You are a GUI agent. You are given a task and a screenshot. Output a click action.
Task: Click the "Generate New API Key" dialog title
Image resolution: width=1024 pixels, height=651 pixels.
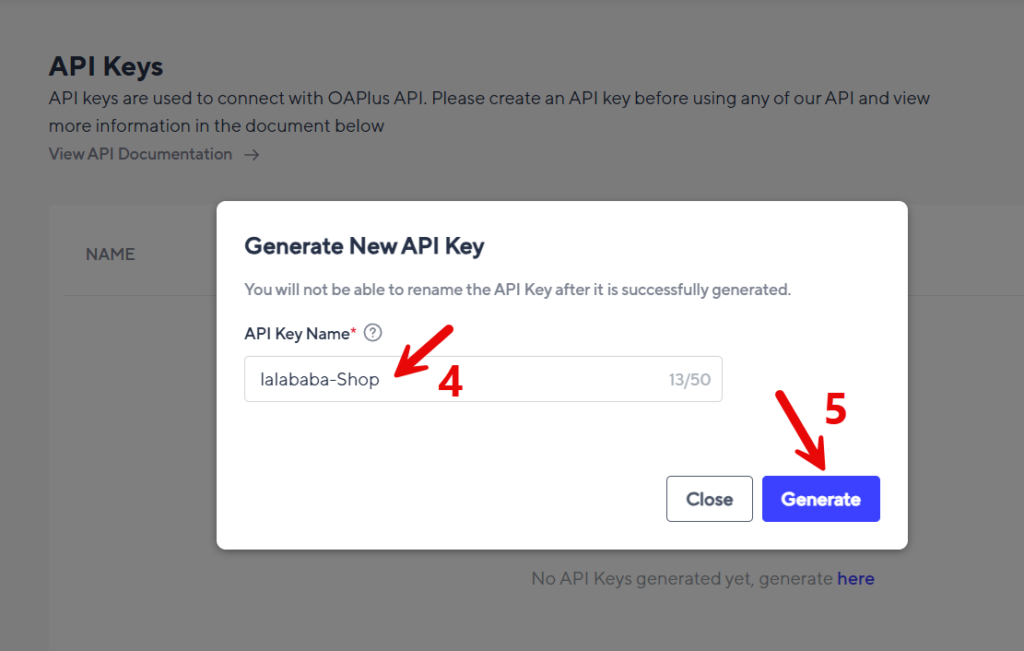pos(364,246)
